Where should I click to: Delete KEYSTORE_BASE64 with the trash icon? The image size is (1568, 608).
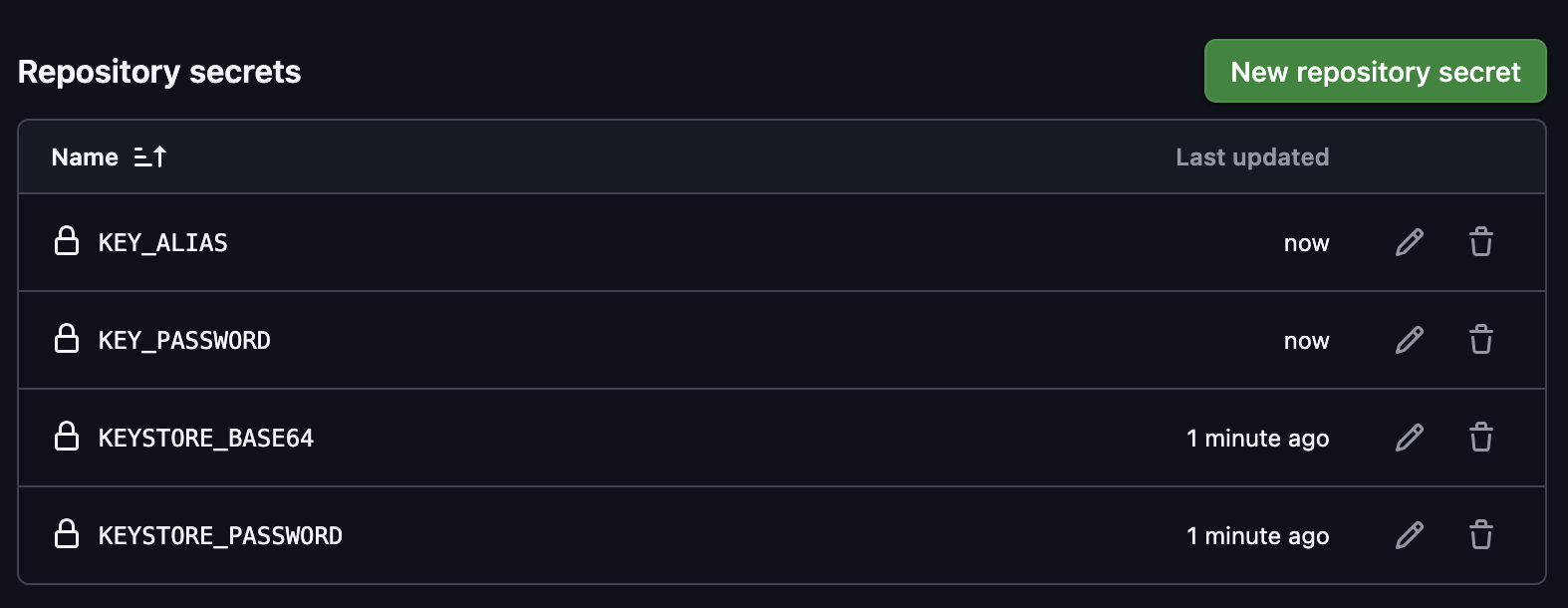[1480, 438]
